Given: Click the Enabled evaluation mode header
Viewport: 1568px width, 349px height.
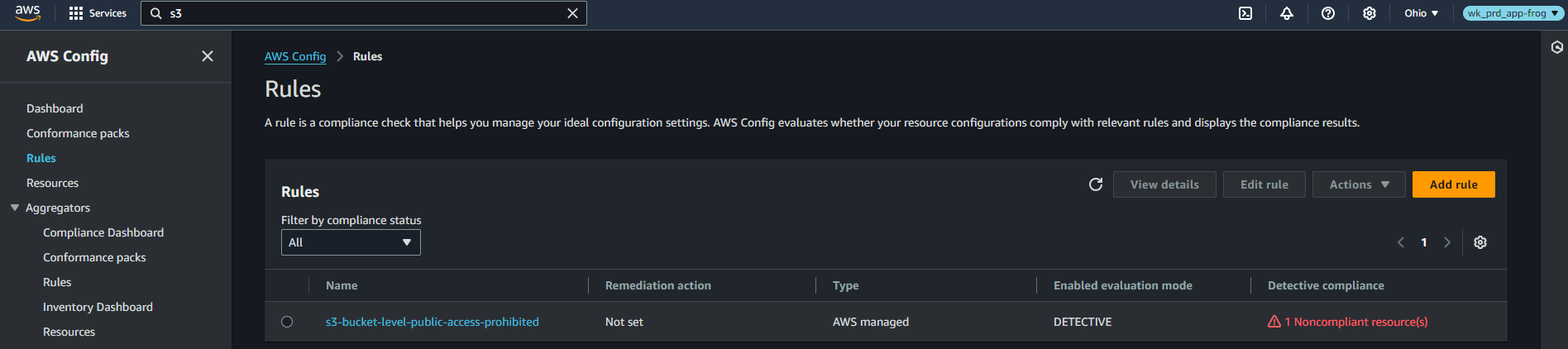Looking at the screenshot, I should coord(1122,285).
